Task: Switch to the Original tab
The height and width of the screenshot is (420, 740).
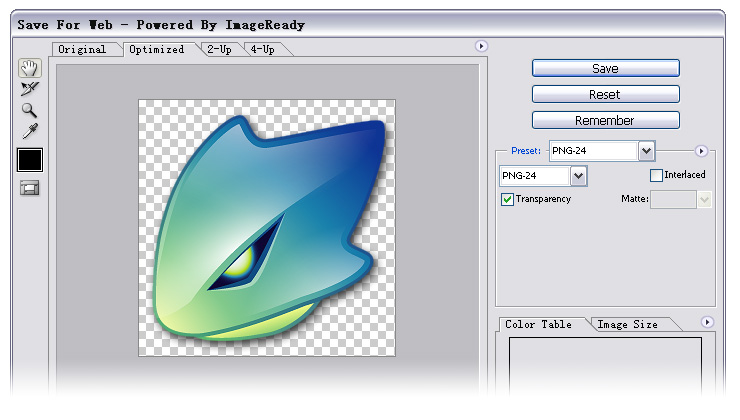Action: click(x=82, y=50)
